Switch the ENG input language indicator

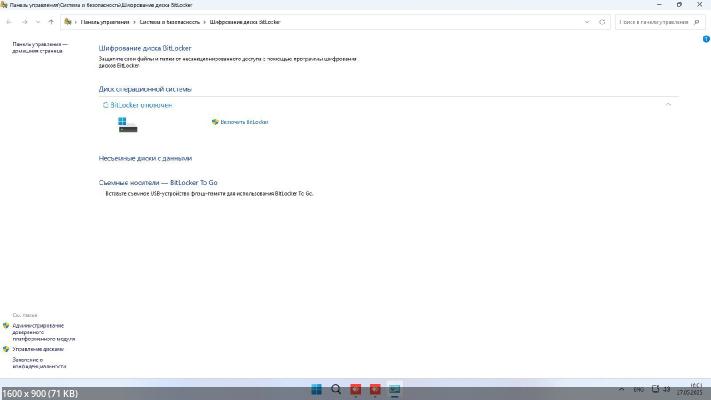[638, 389]
